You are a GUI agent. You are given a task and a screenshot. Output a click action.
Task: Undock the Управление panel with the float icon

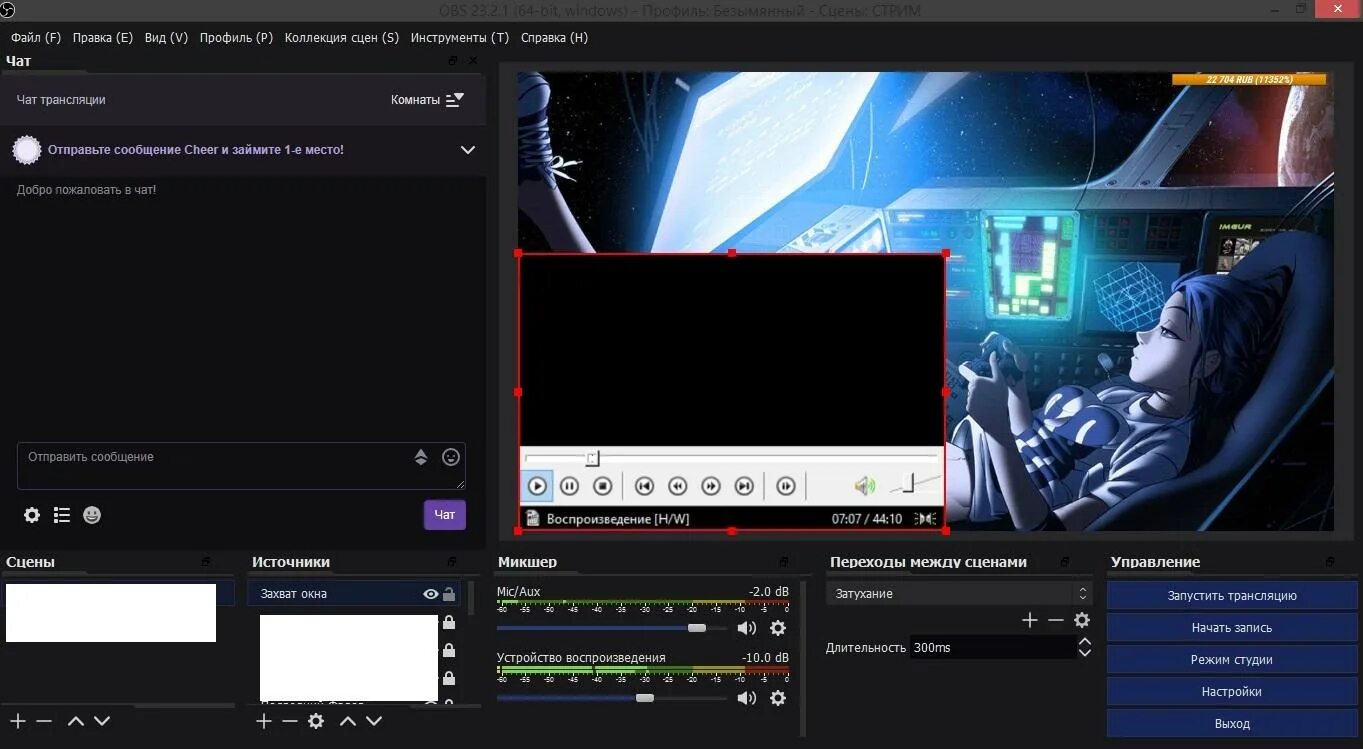click(1330, 562)
